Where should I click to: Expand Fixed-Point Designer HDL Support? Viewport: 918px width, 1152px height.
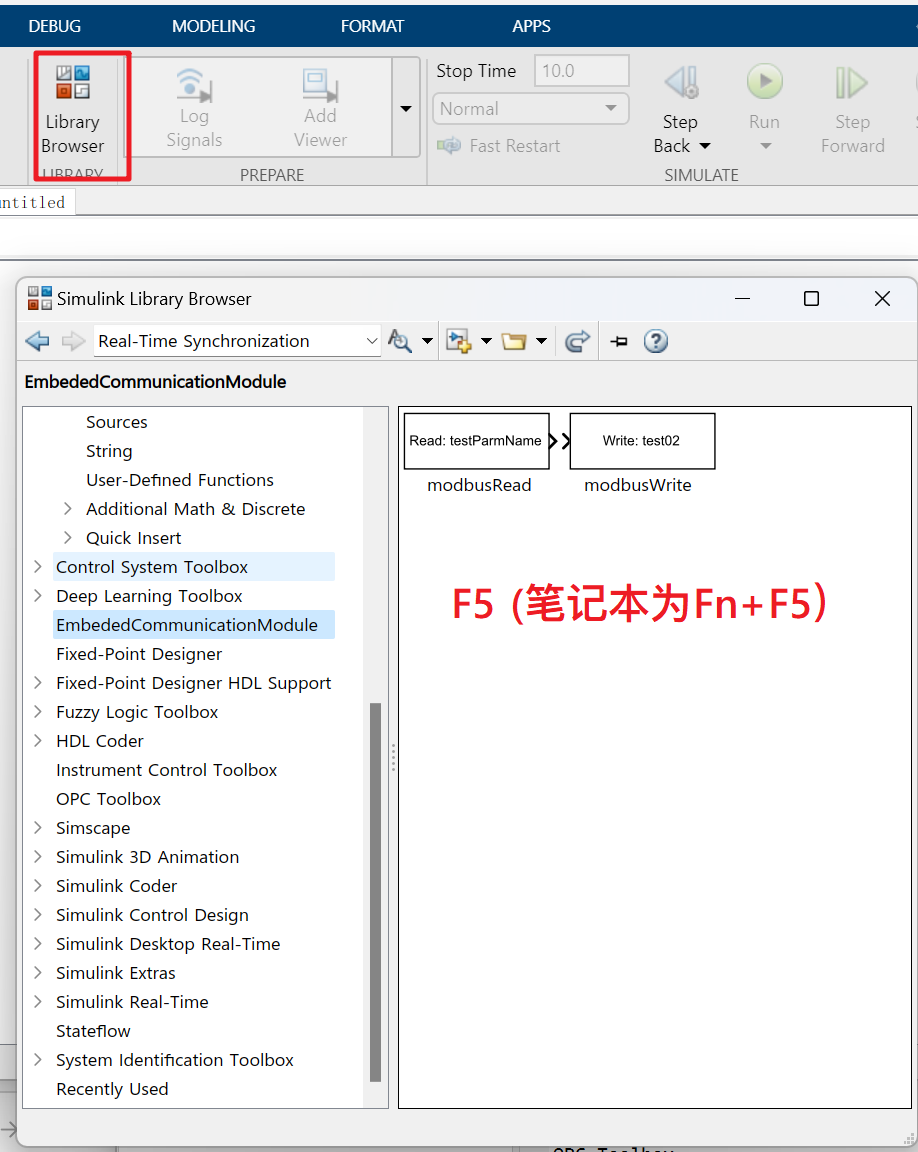coord(38,683)
